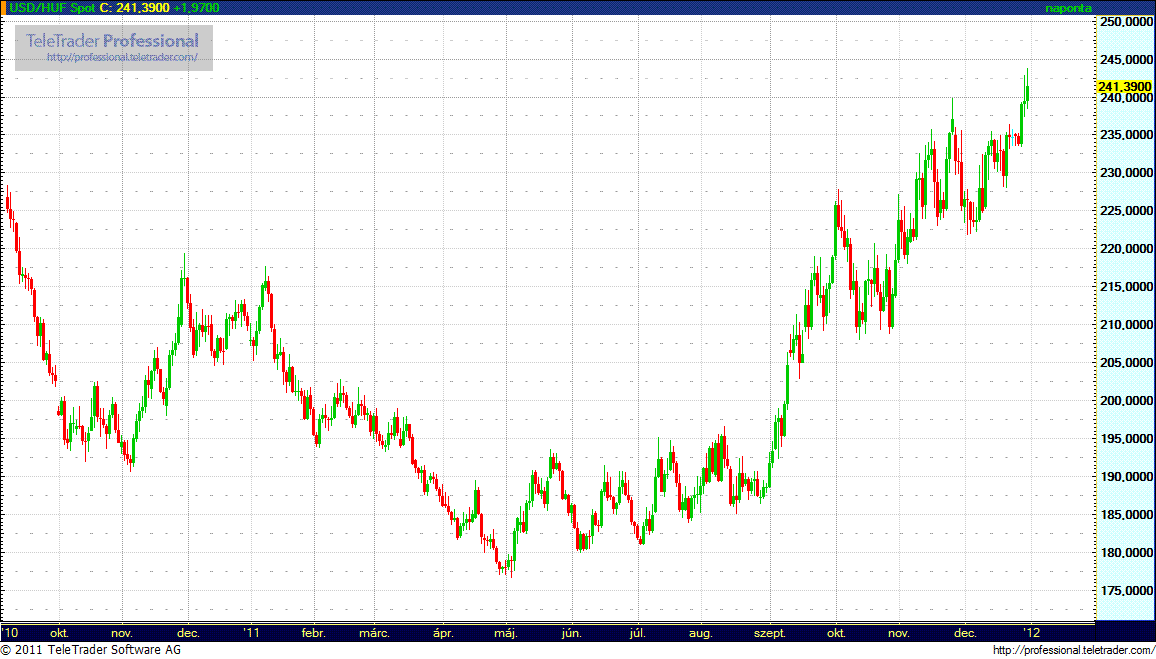Screen dimensions: 1156x659
Task: Click the 235,0000 price axis label
Action: click(1125, 135)
